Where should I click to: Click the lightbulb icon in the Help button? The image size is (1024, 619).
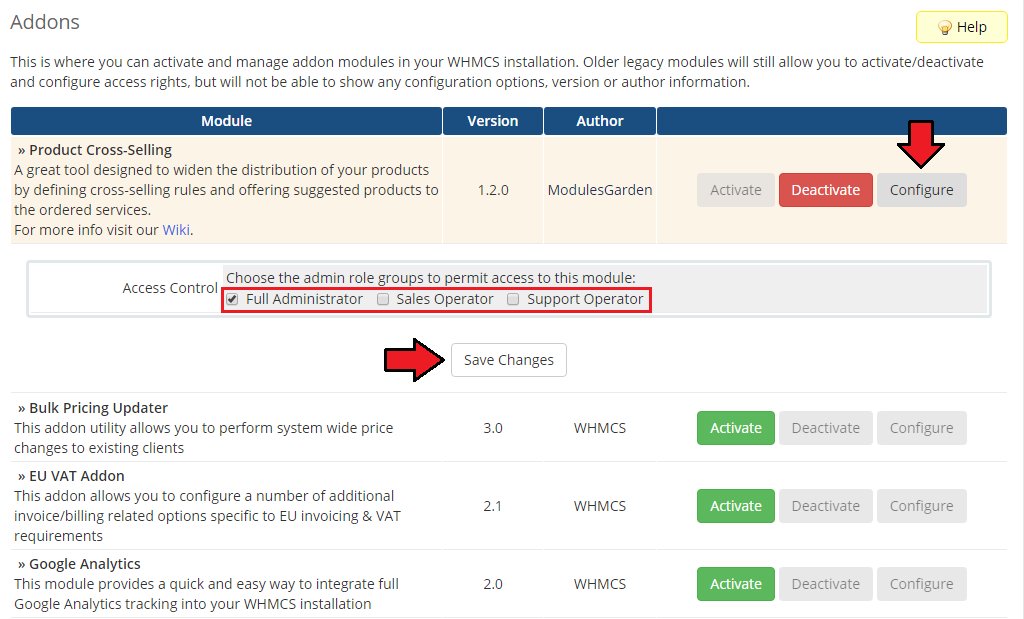[944, 27]
